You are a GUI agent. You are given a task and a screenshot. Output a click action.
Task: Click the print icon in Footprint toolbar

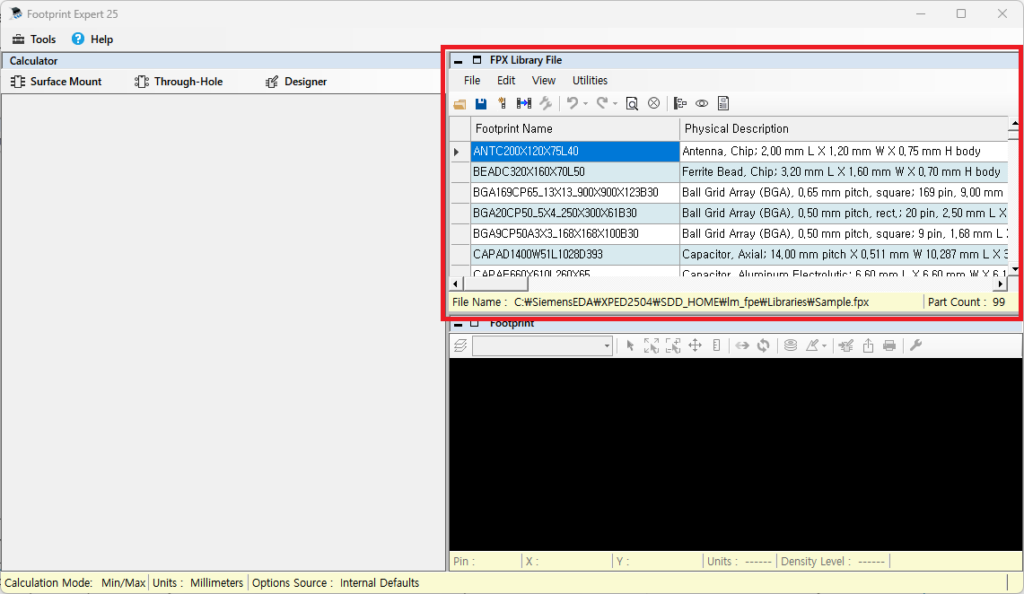click(889, 346)
